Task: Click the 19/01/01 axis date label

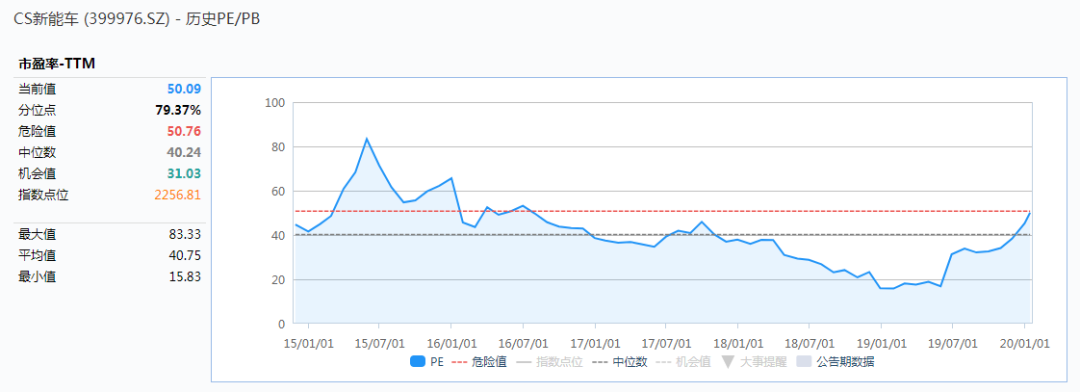Action: point(880,342)
